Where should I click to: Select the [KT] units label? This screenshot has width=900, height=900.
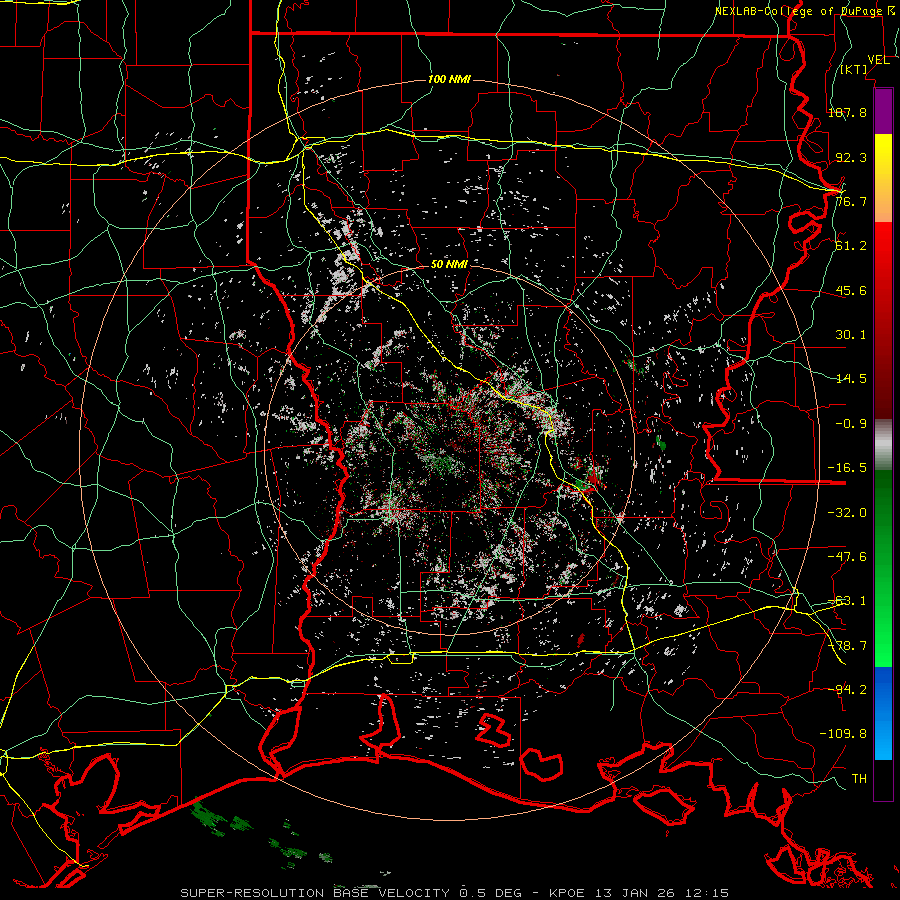(854, 69)
